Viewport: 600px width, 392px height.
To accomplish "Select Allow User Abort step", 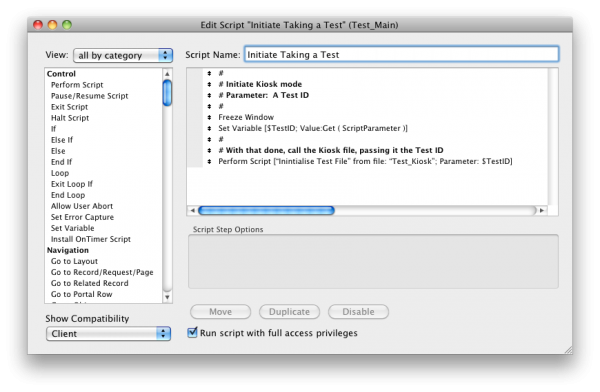I will [x=82, y=206].
